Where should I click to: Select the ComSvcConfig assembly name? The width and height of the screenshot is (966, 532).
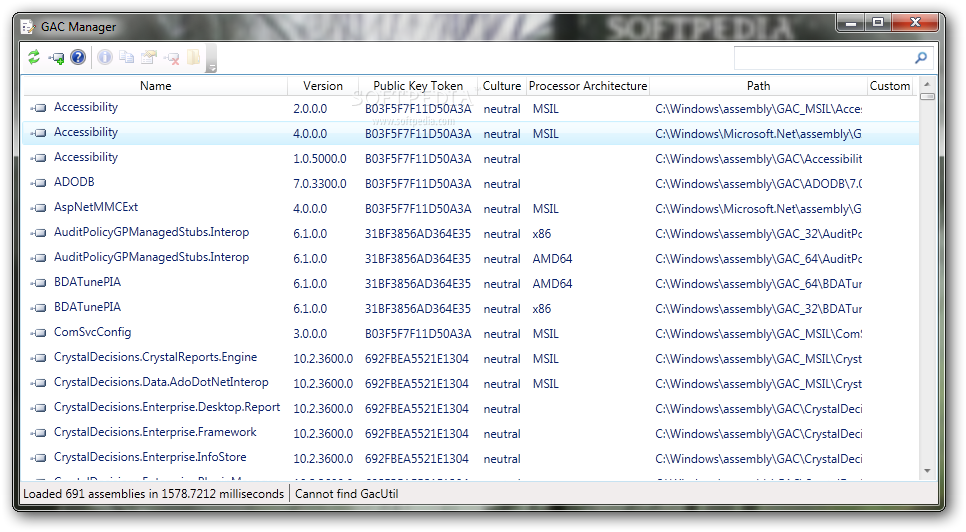point(92,332)
